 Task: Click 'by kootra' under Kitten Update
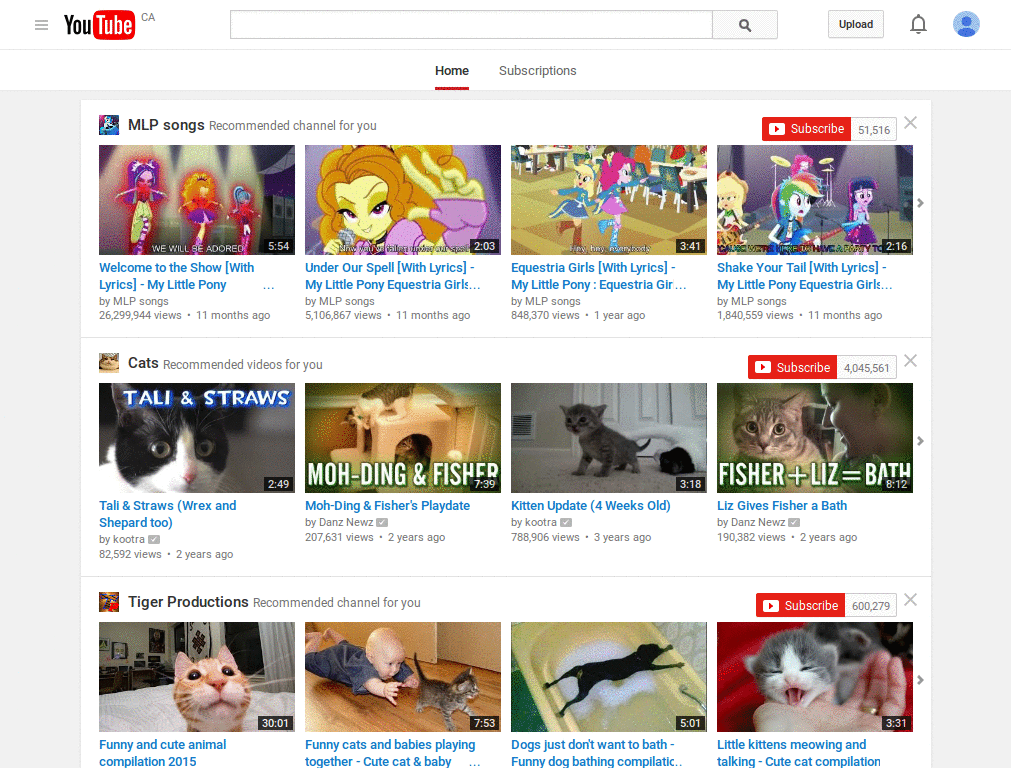(x=534, y=522)
